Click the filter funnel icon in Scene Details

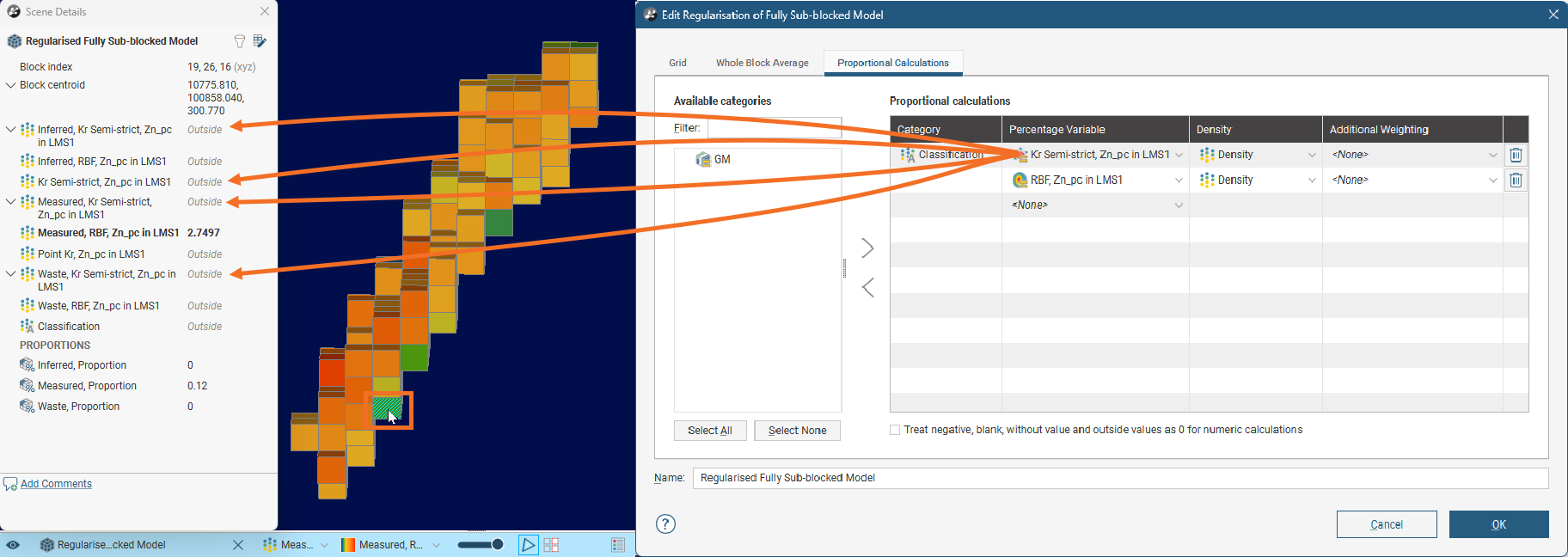tap(240, 41)
